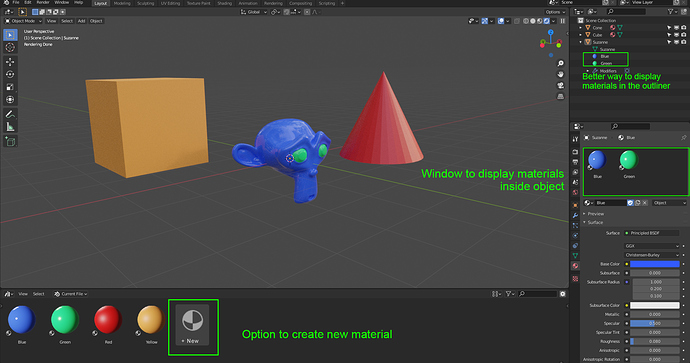The width and height of the screenshot is (690, 363).
Task: Open the Tool properties tab
Action: coord(575,139)
